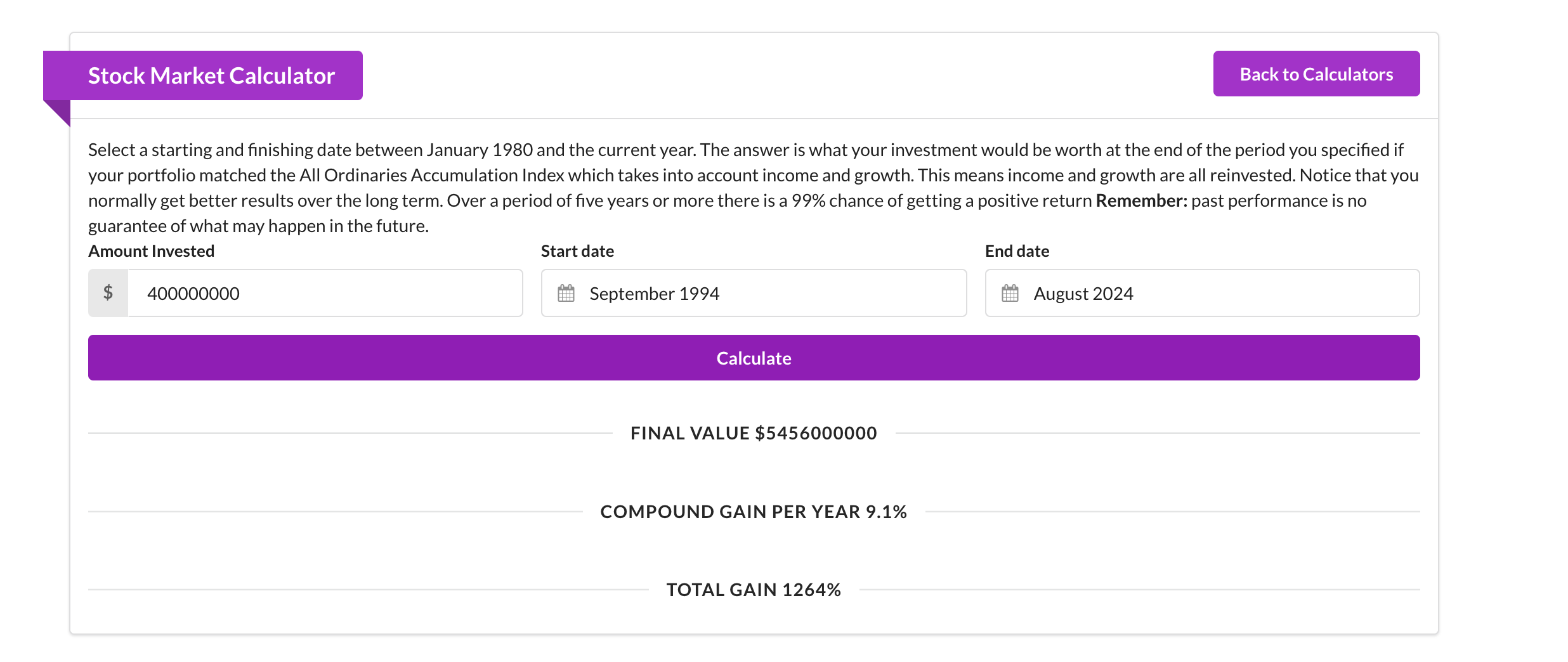Click the folded ribbon corner below the title

pyautogui.click(x=58, y=112)
